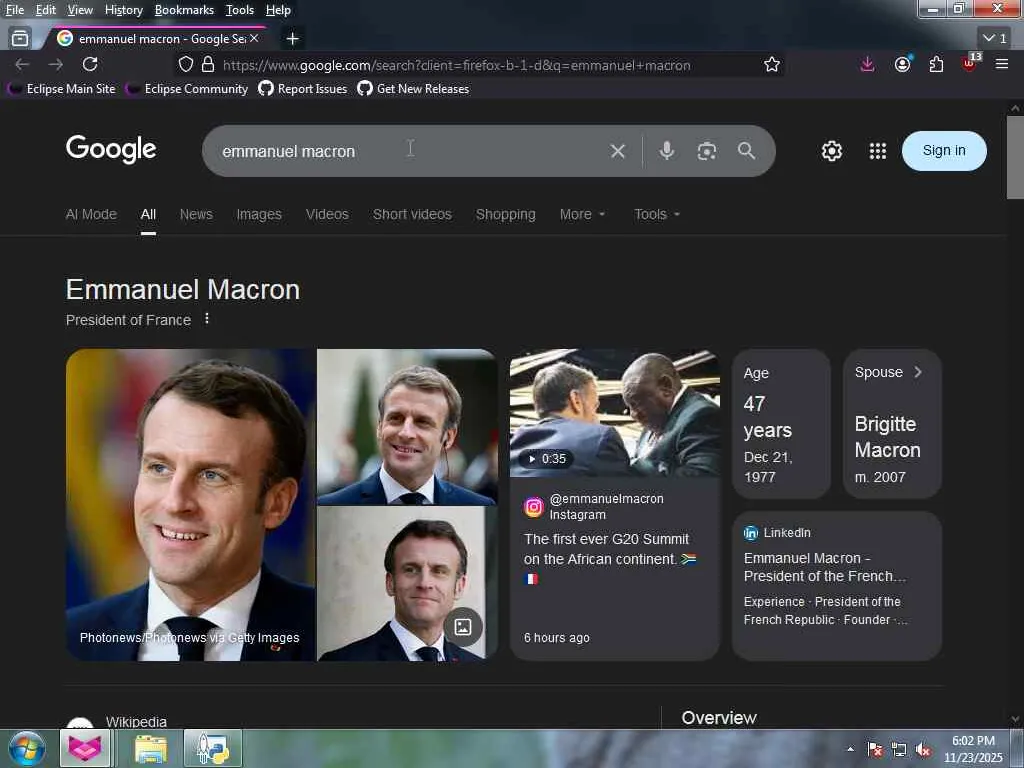Click the browser forward arrow
The image size is (1024, 768).
click(56, 64)
